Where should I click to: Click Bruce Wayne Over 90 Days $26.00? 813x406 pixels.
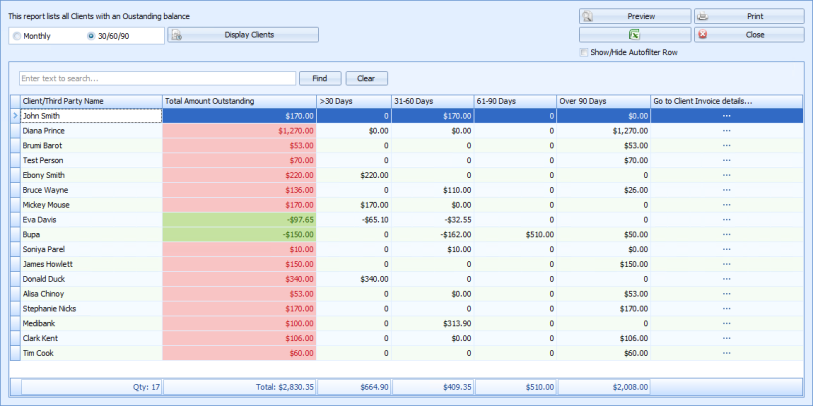point(604,190)
